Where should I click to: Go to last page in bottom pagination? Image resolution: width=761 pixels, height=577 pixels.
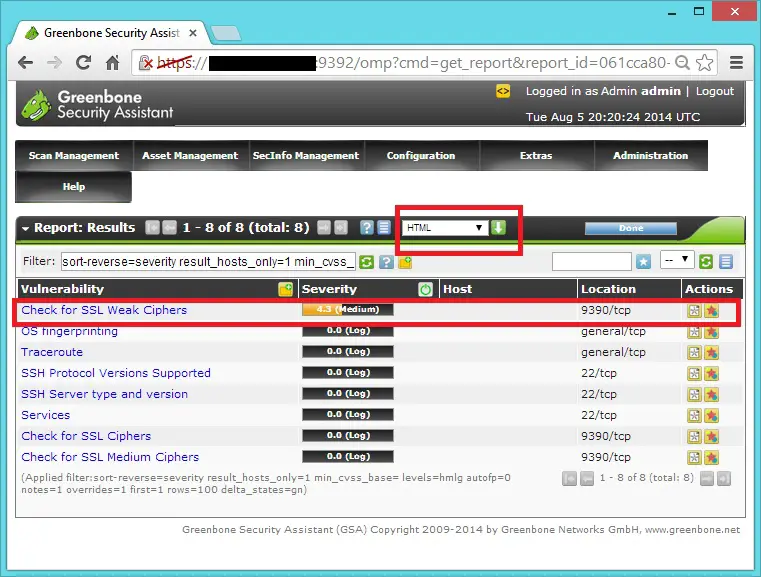point(724,478)
